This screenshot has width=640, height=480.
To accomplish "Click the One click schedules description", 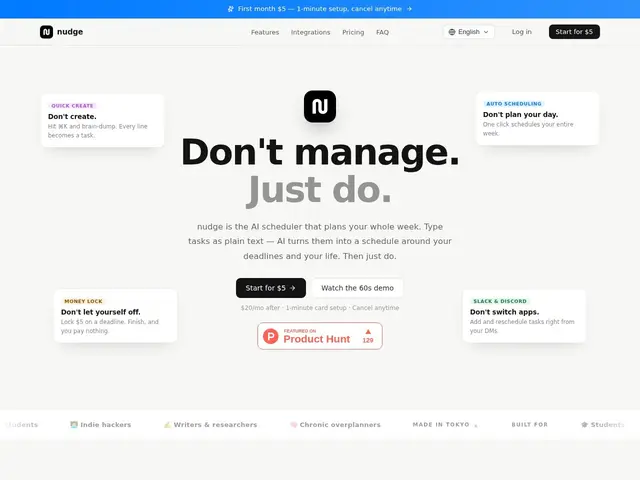I will (x=528, y=129).
